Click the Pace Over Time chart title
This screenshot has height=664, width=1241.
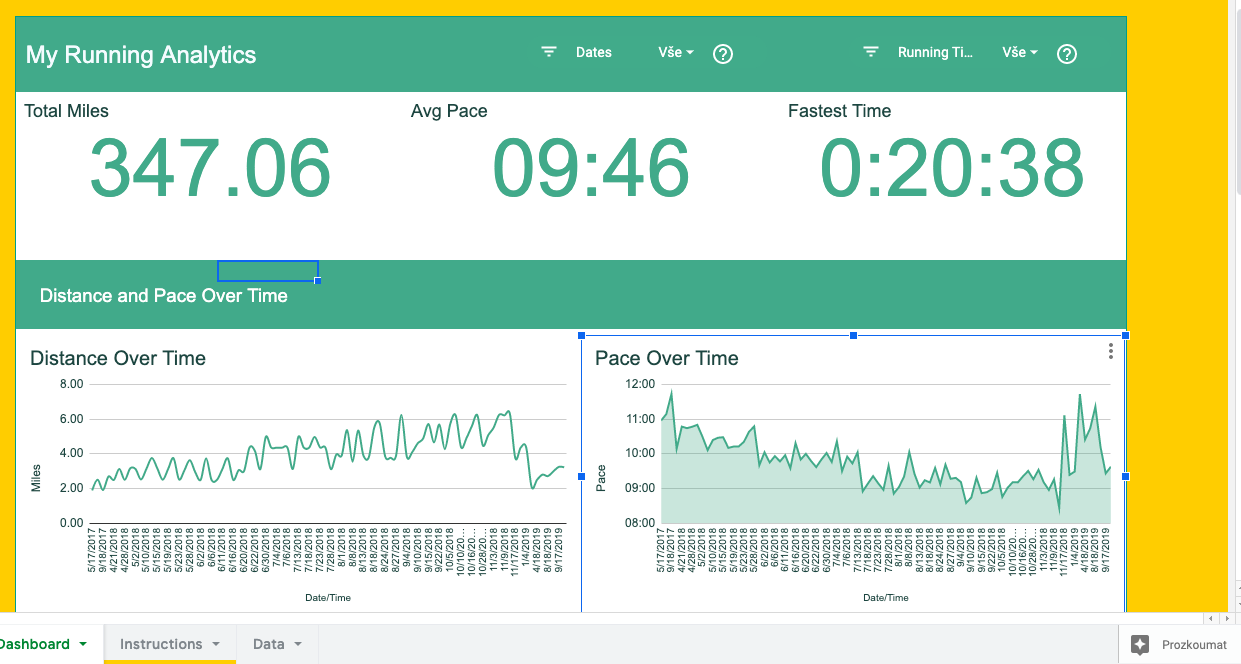click(x=667, y=358)
